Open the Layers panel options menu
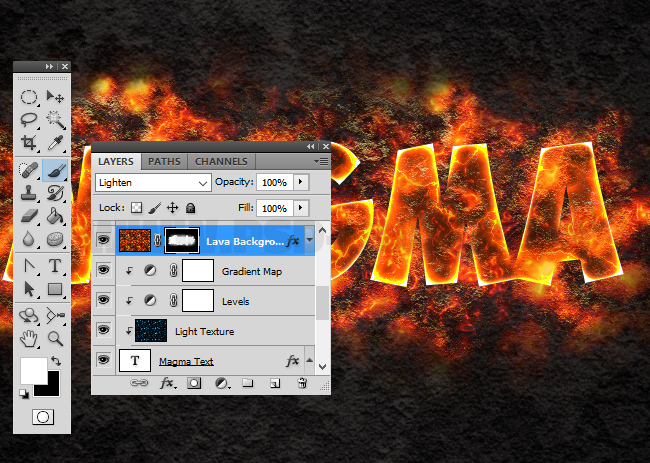 (321, 161)
